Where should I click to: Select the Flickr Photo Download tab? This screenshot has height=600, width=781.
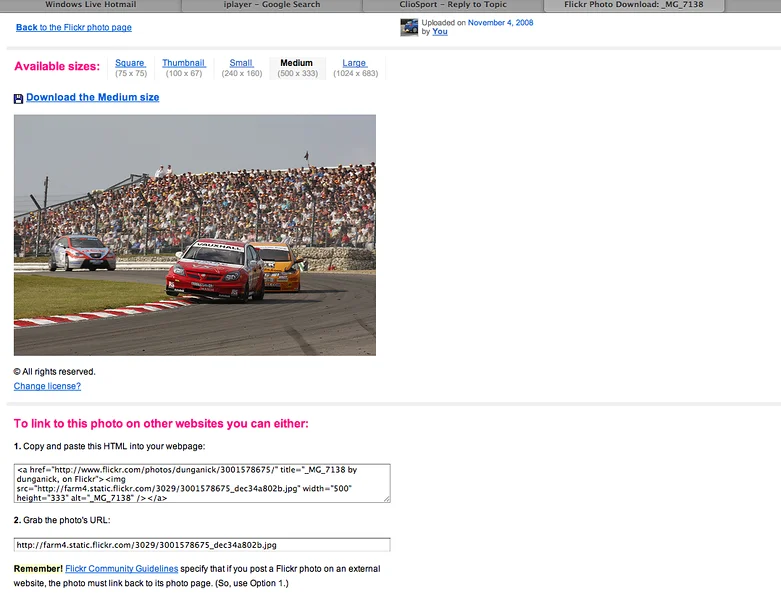[x=634, y=5]
